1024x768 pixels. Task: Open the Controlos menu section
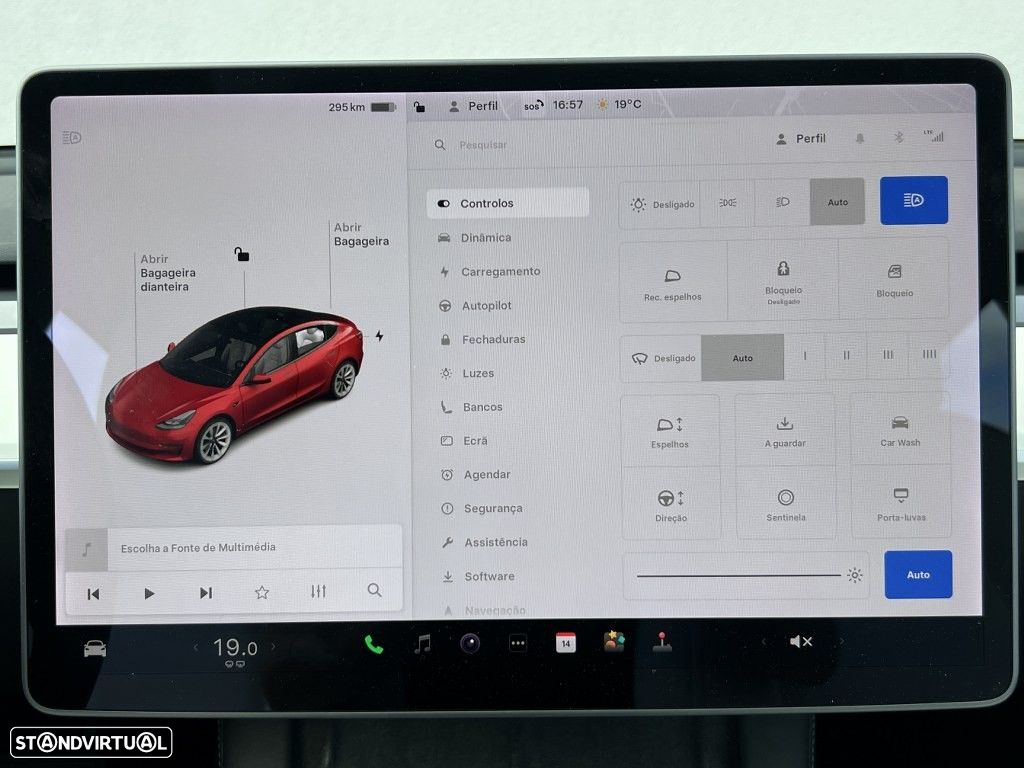tap(507, 203)
